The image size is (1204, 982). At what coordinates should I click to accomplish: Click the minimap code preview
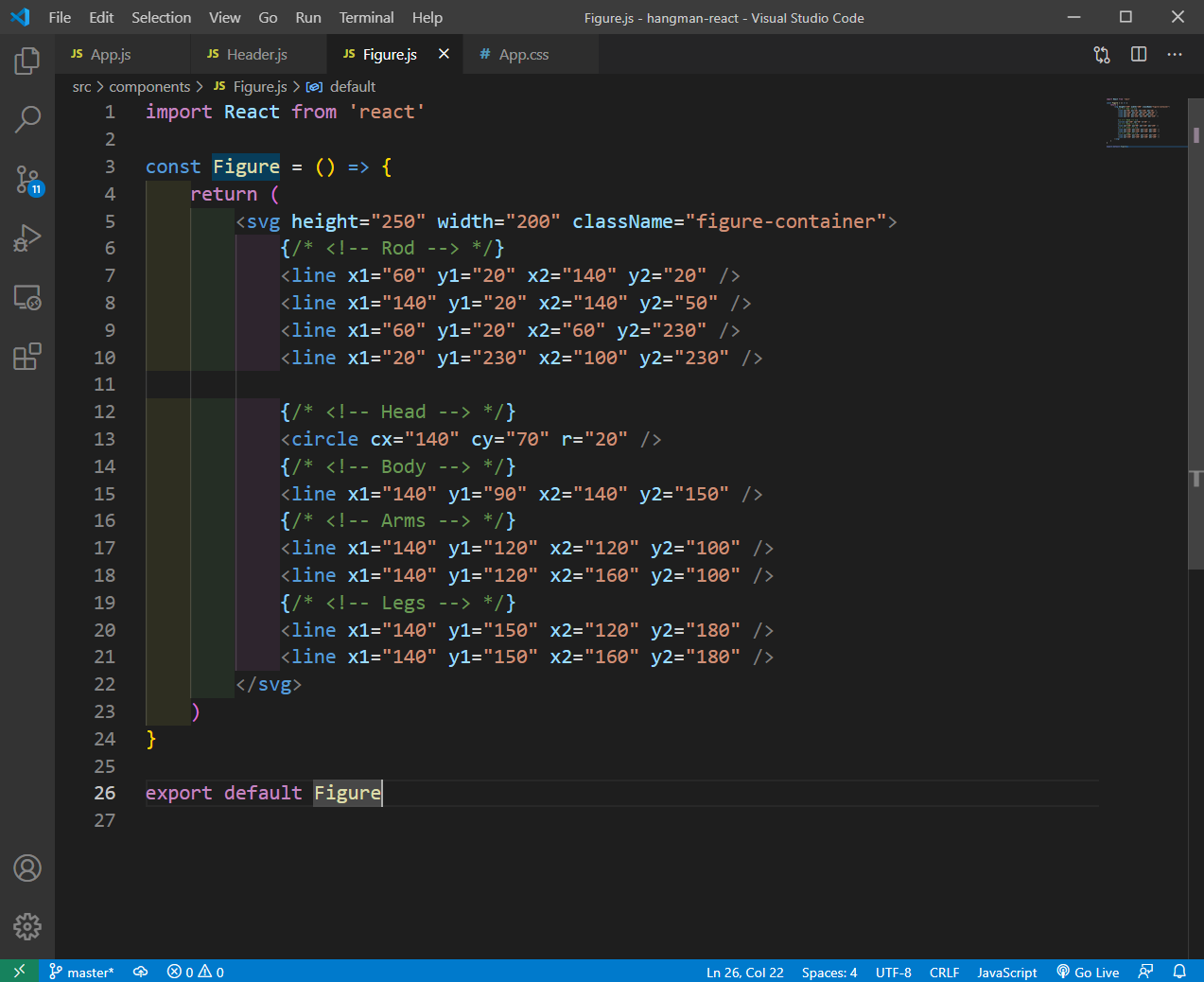1144,121
